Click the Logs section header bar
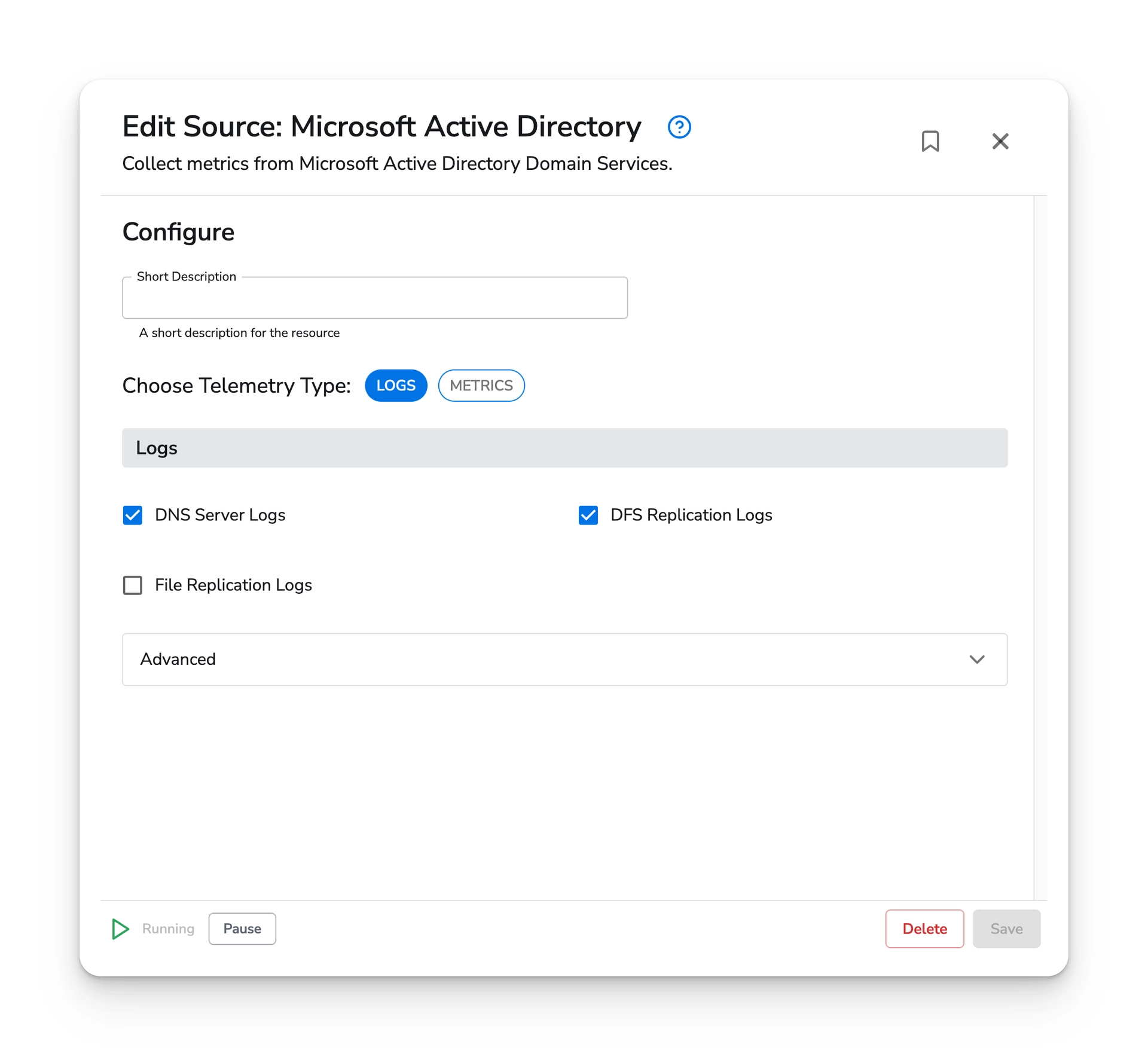The width and height of the screenshot is (1148, 1056). coord(564,448)
